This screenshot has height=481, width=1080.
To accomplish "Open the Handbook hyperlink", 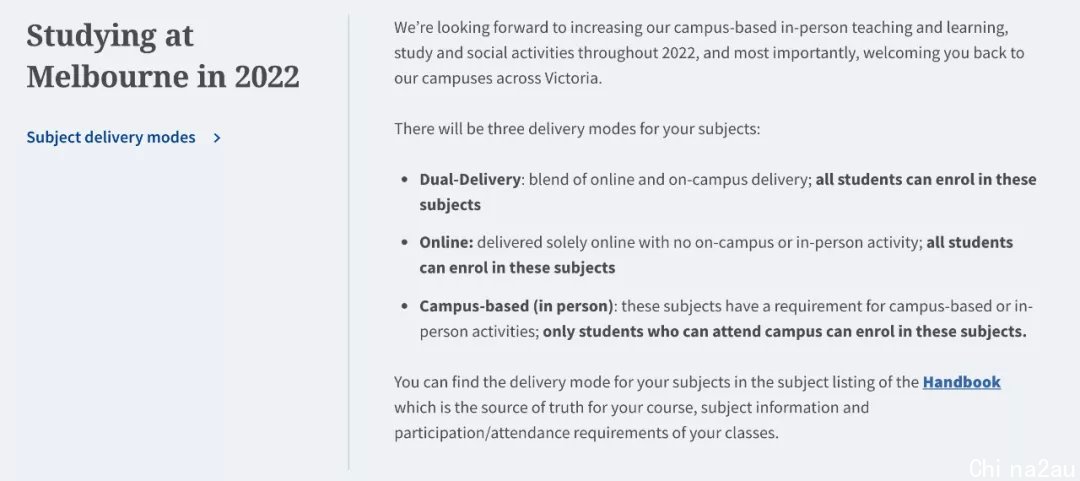I will coord(962,382).
